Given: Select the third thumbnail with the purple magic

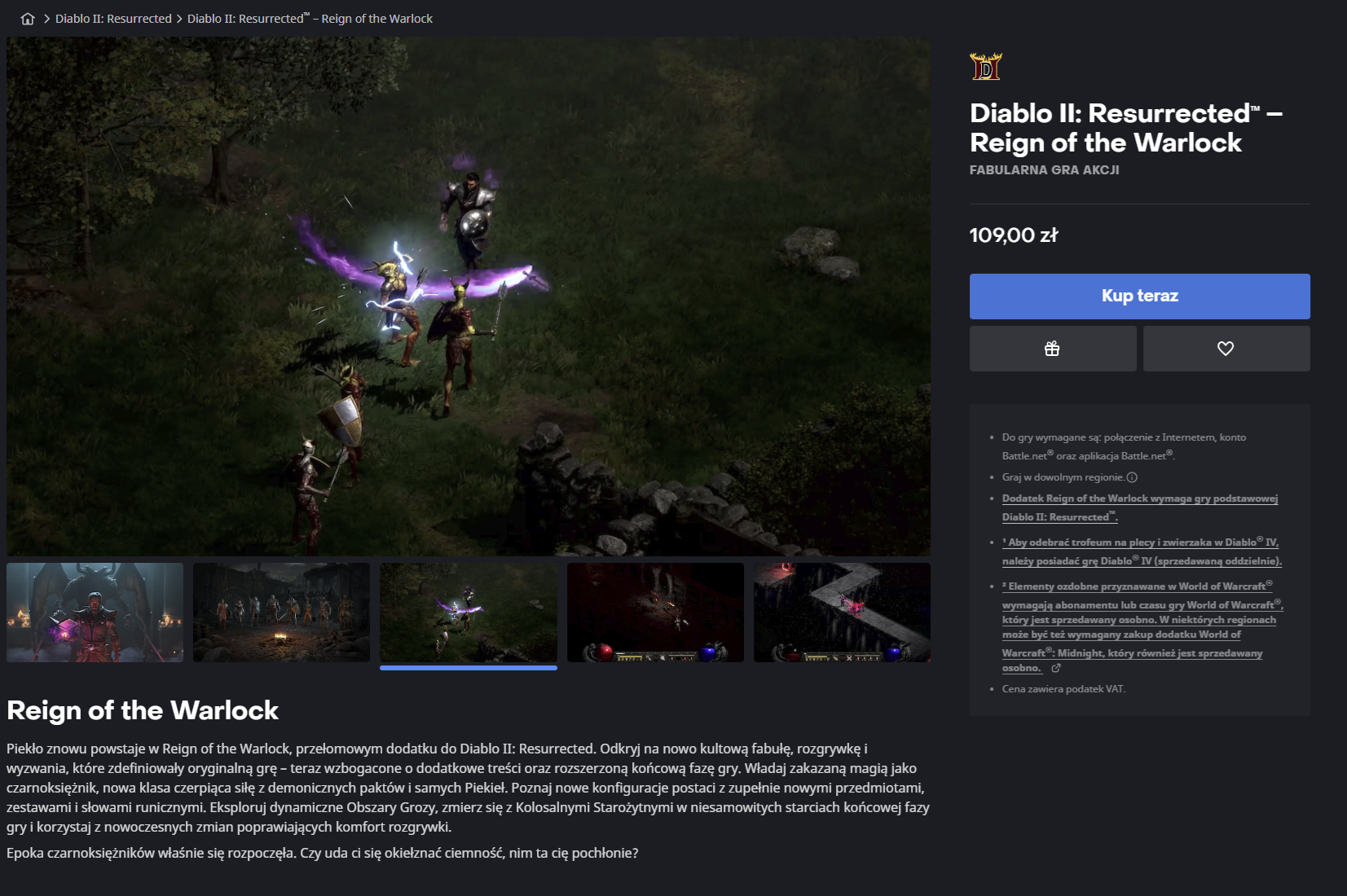Looking at the screenshot, I should pos(469,613).
